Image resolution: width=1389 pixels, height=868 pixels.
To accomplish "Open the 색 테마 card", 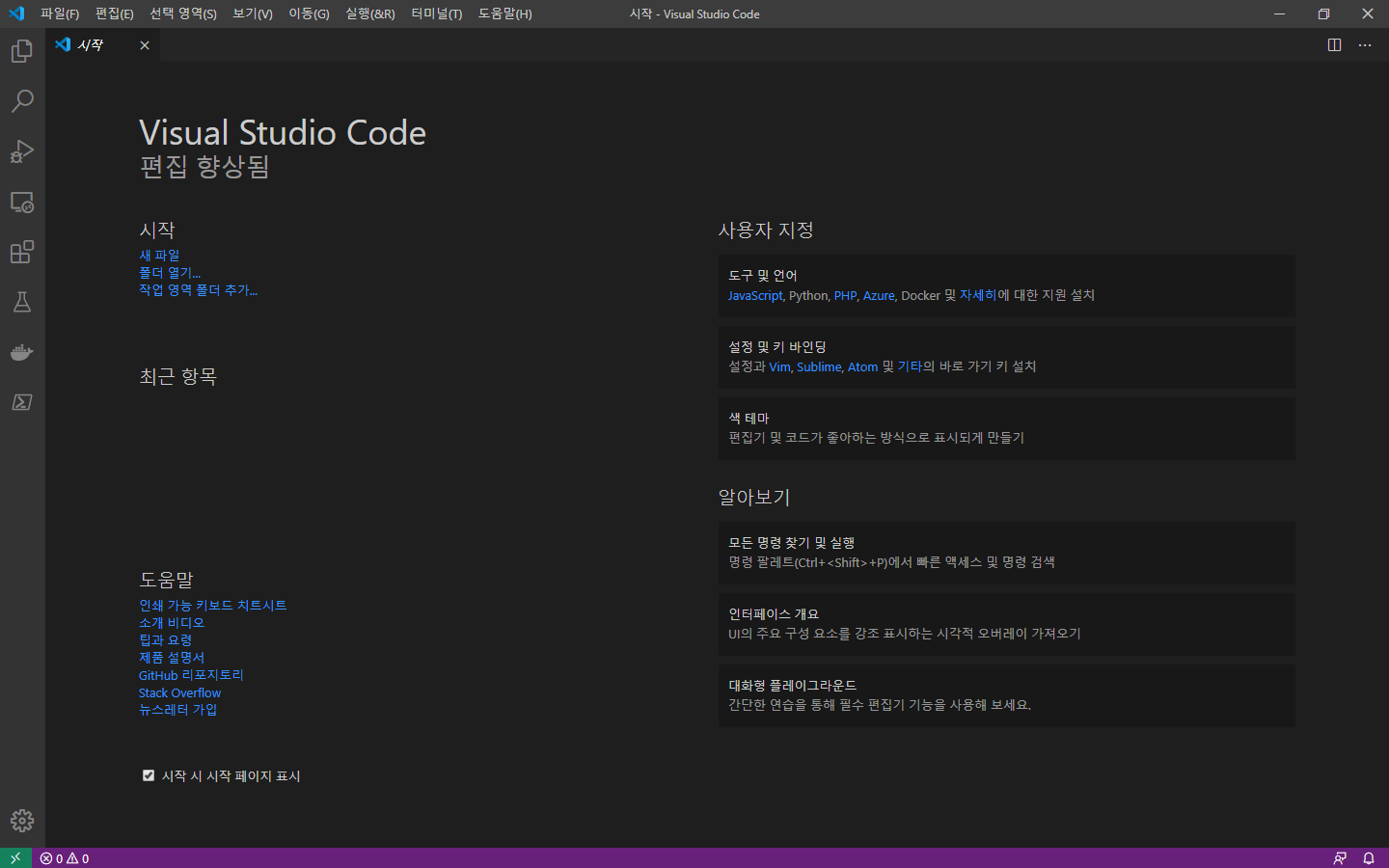I will [1007, 428].
